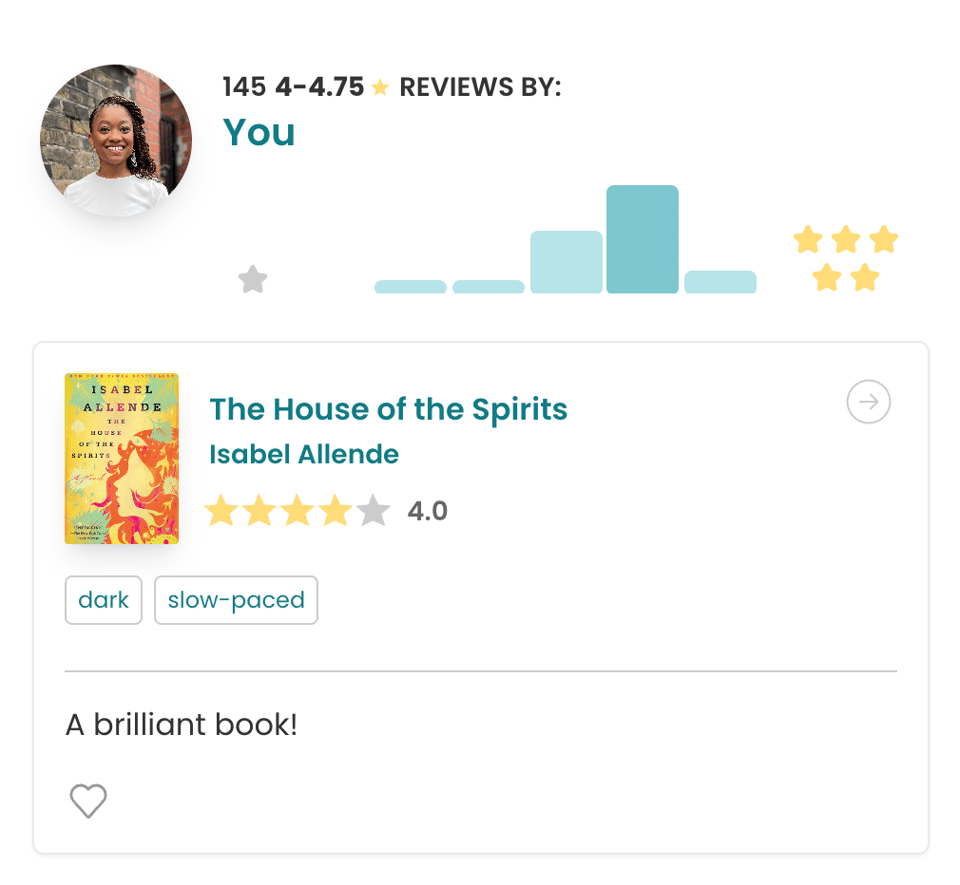Open The House of the Spirits link

388,409
